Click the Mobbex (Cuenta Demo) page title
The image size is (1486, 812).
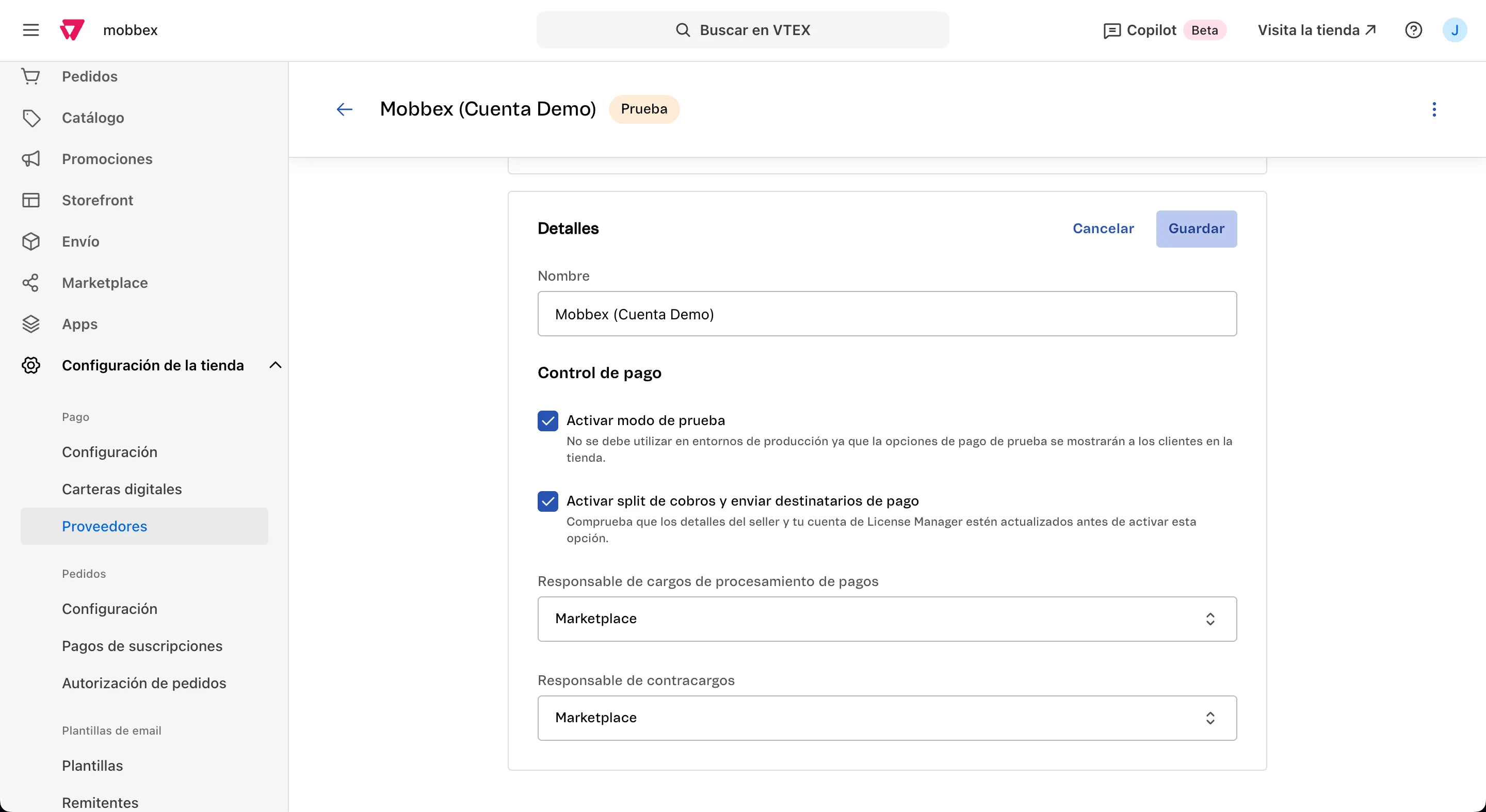pos(488,109)
